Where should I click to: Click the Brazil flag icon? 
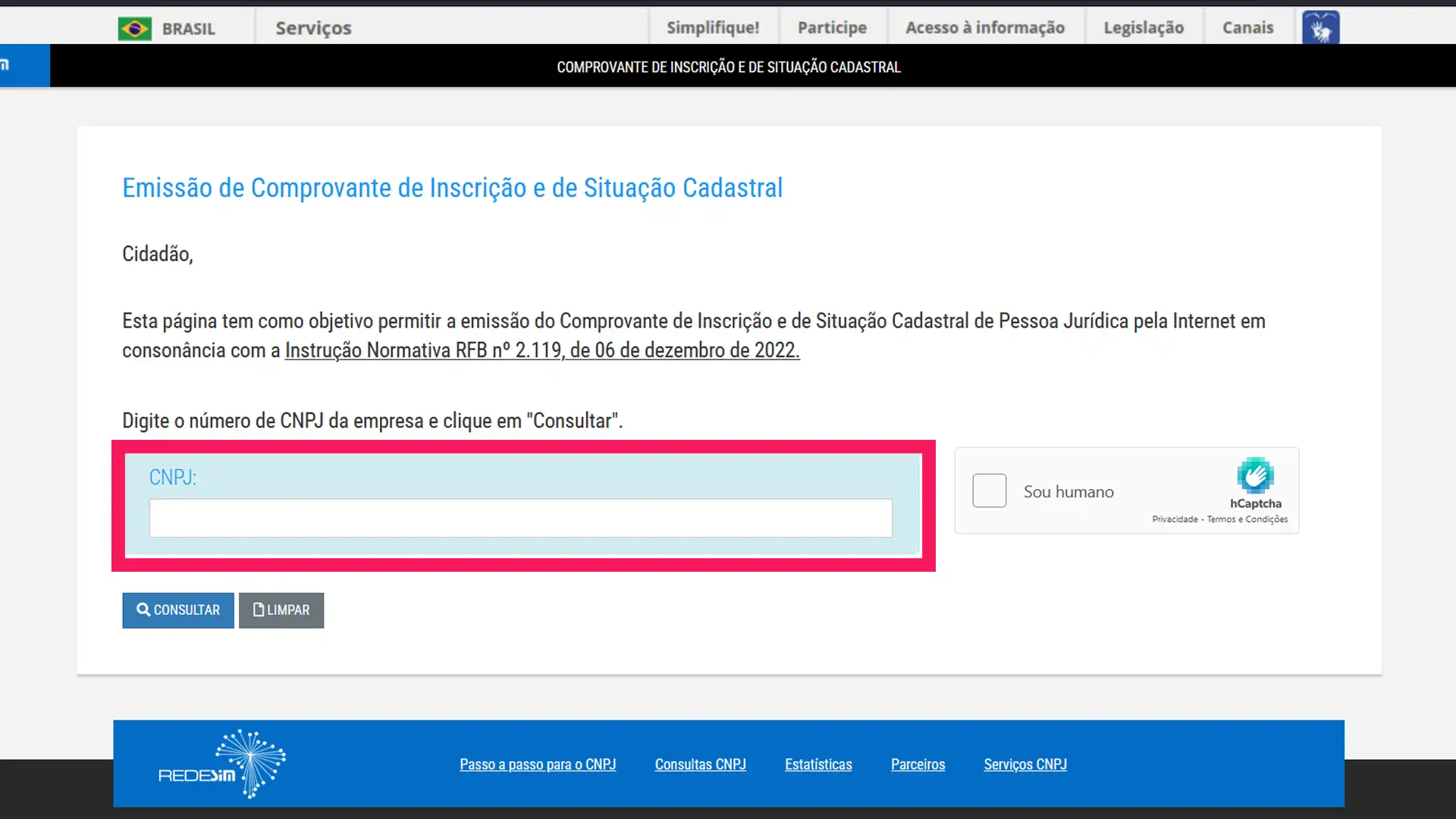point(135,29)
